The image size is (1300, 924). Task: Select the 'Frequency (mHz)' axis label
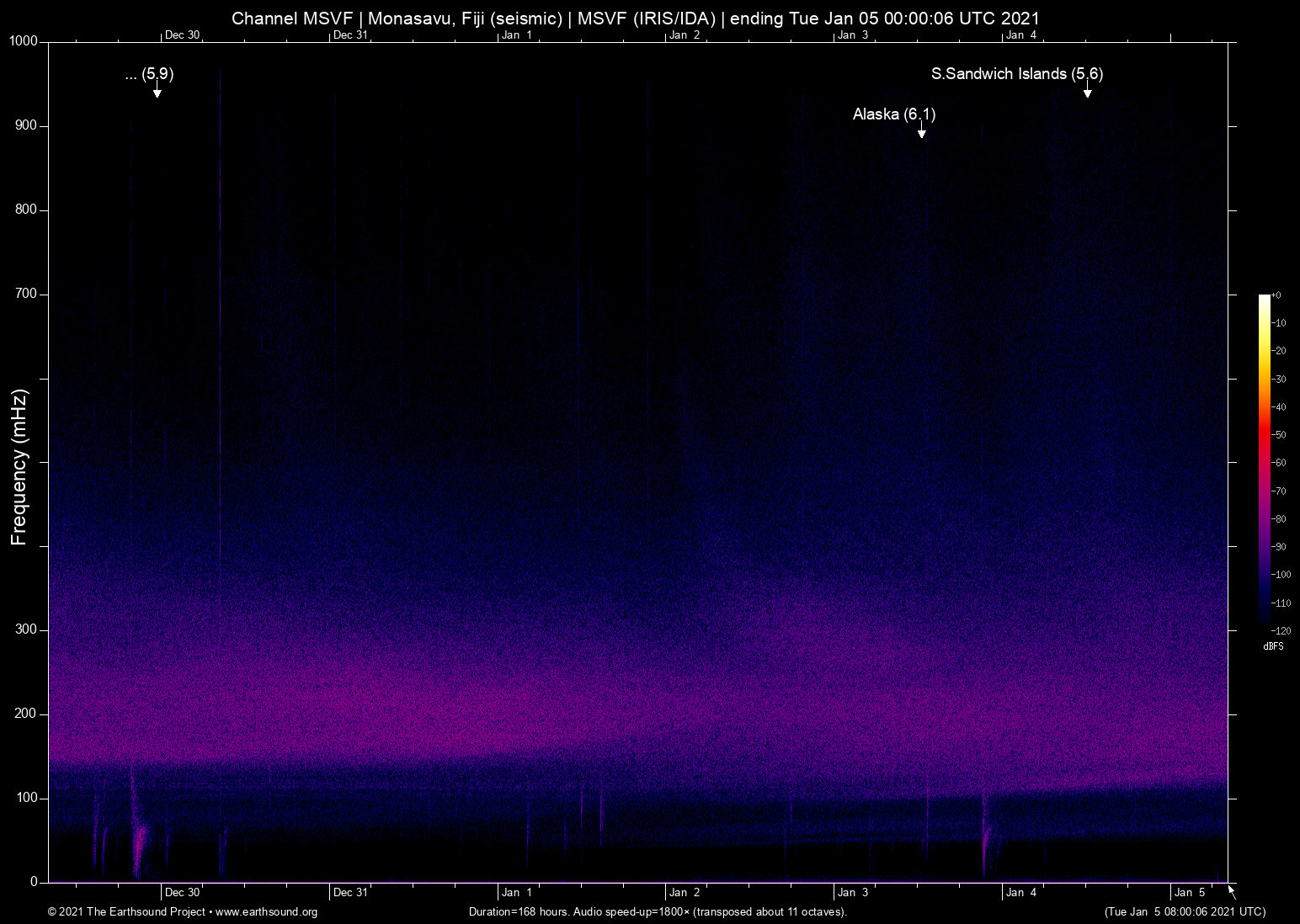tap(19, 467)
